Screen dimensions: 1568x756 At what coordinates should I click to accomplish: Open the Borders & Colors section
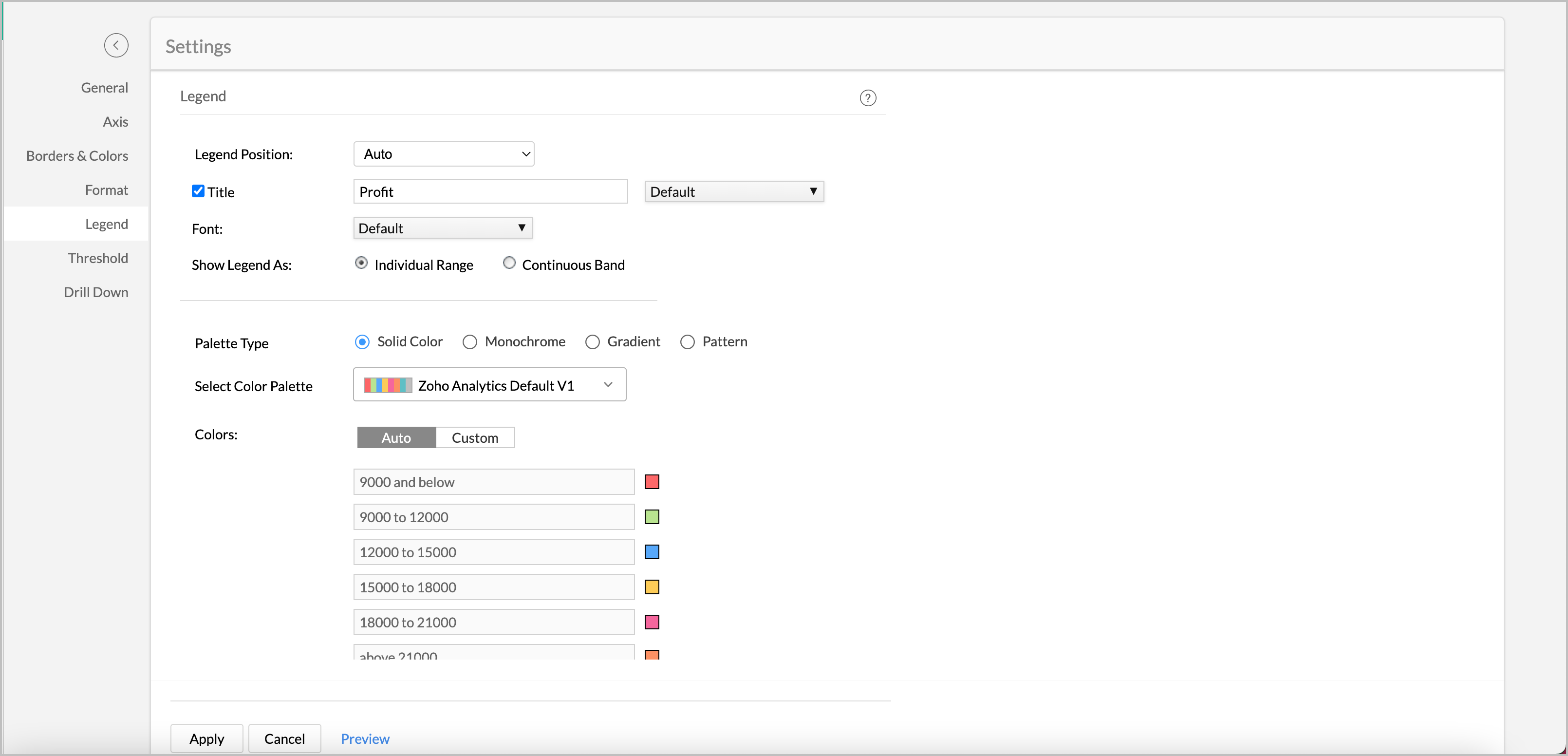click(77, 156)
